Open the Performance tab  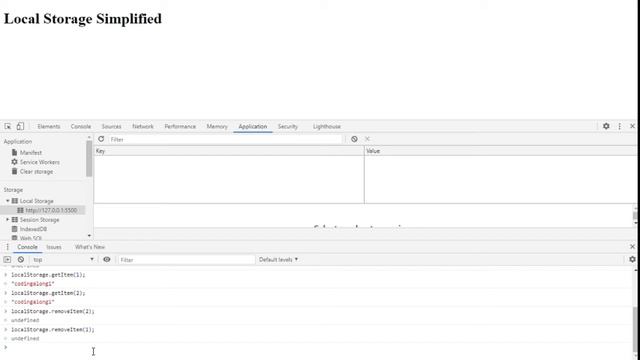click(x=180, y=127)
